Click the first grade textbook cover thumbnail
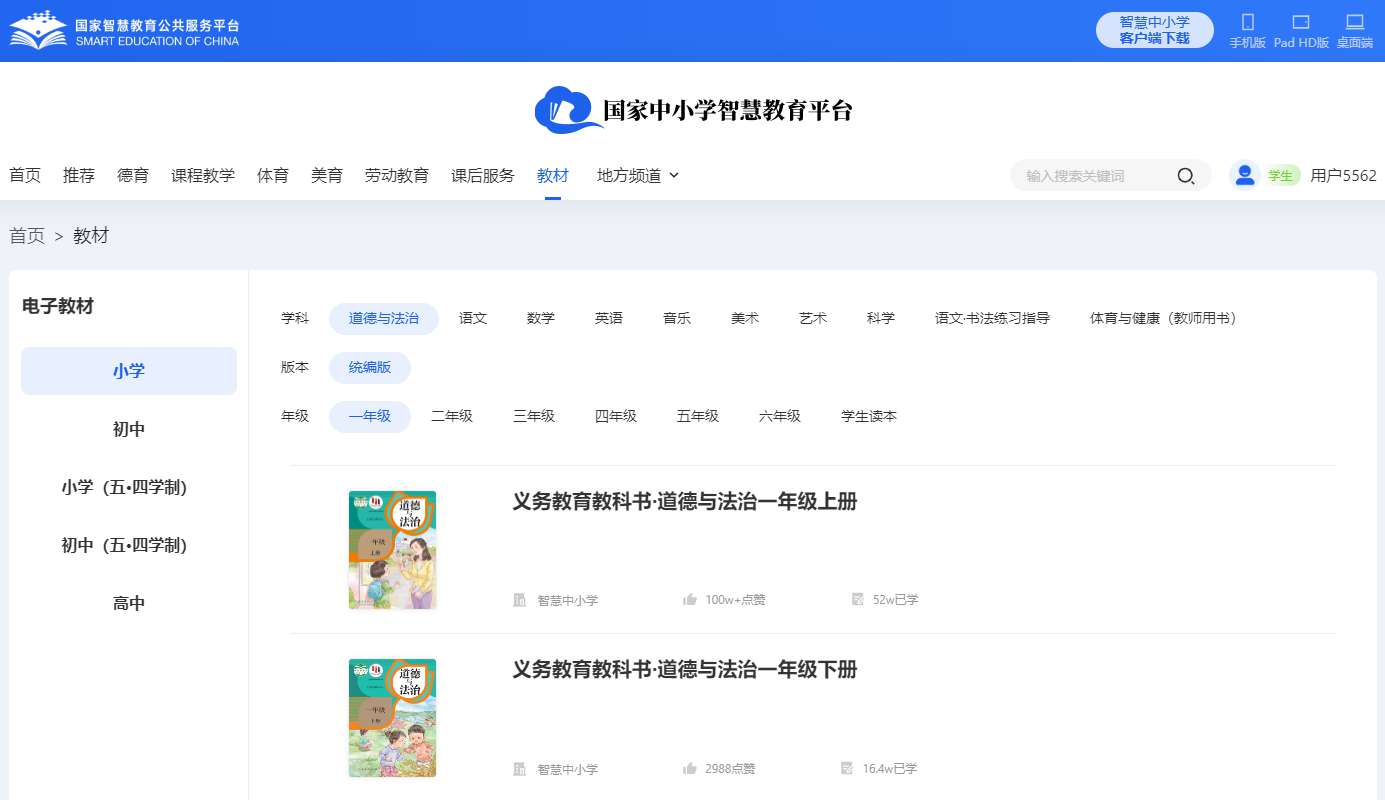 [x=392, y=550]
